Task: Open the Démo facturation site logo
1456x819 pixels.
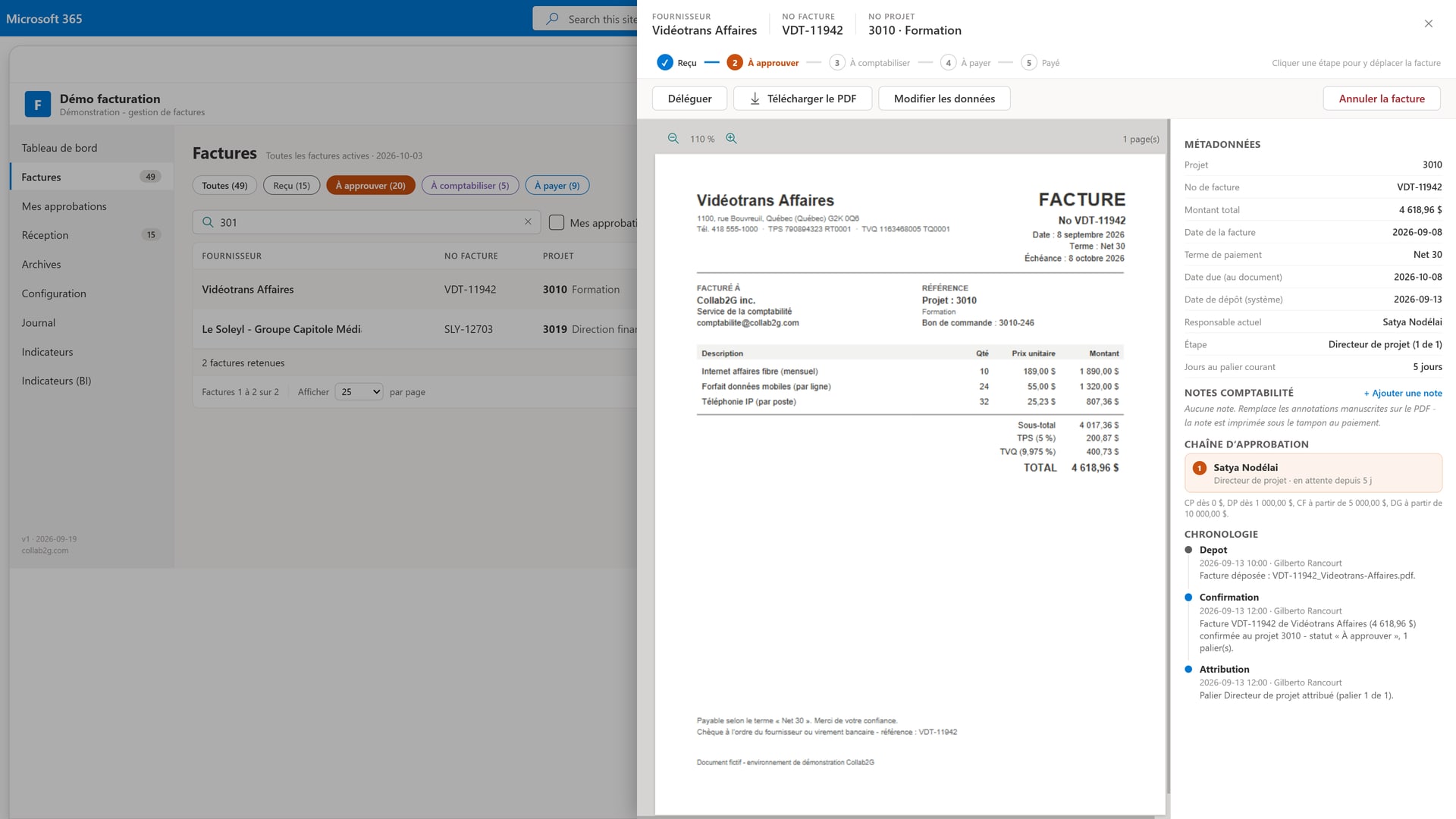Action: pyautogui.click(x=38, y=105)
